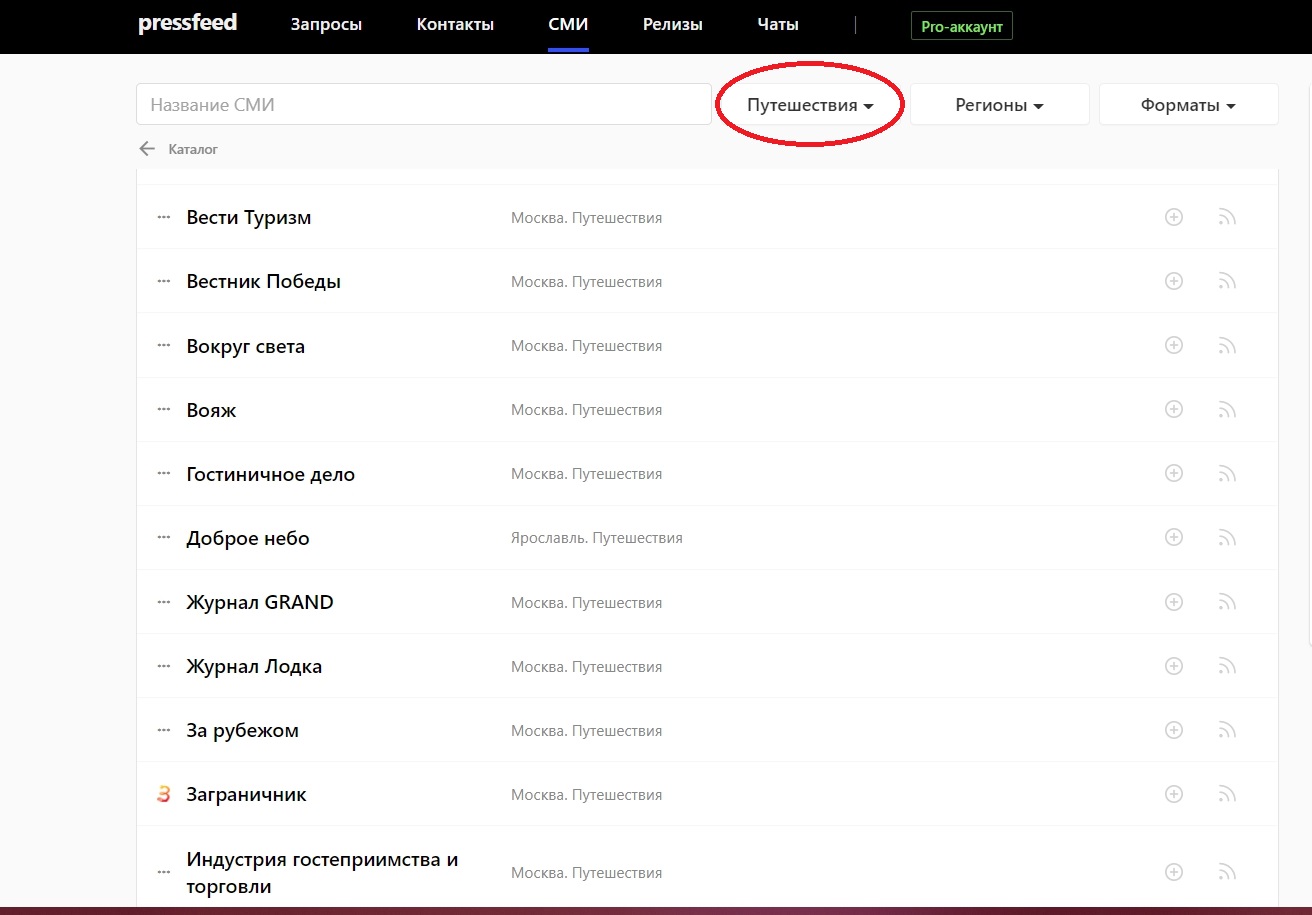Switch to the Запросы tab
Screen dimensions: 1312x915
point(326,25)
